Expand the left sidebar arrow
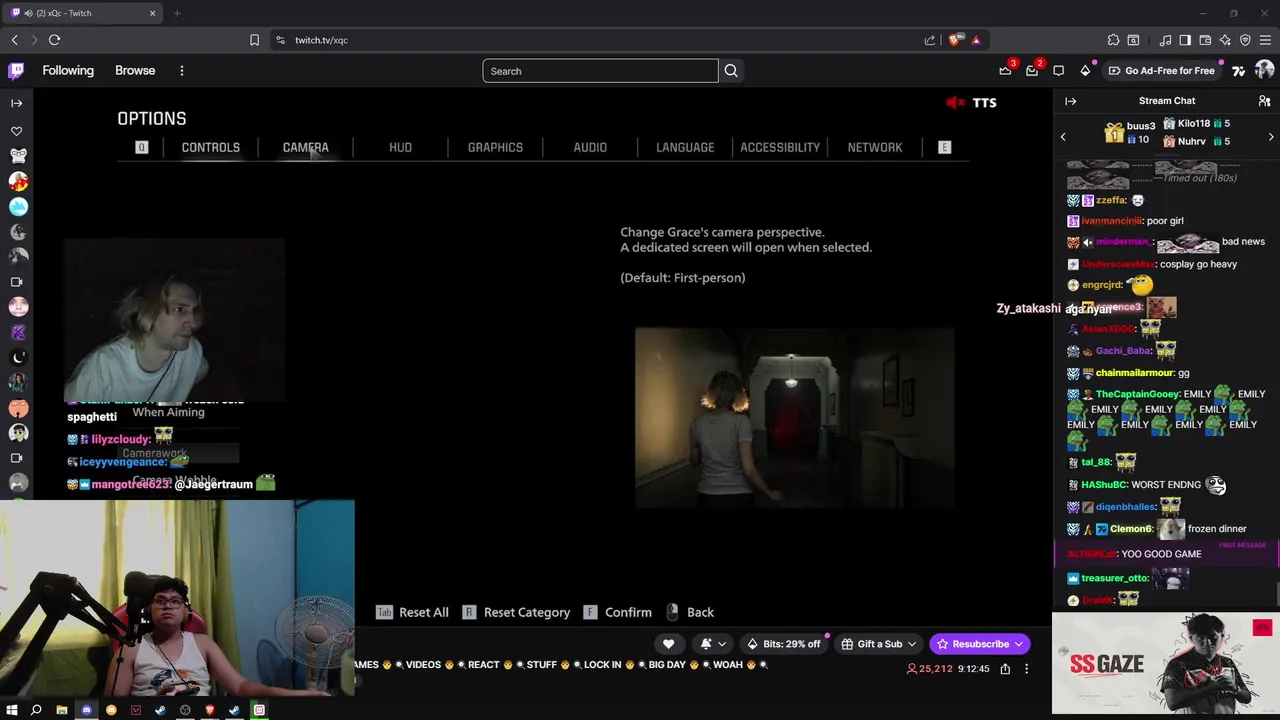 (16, 103)
